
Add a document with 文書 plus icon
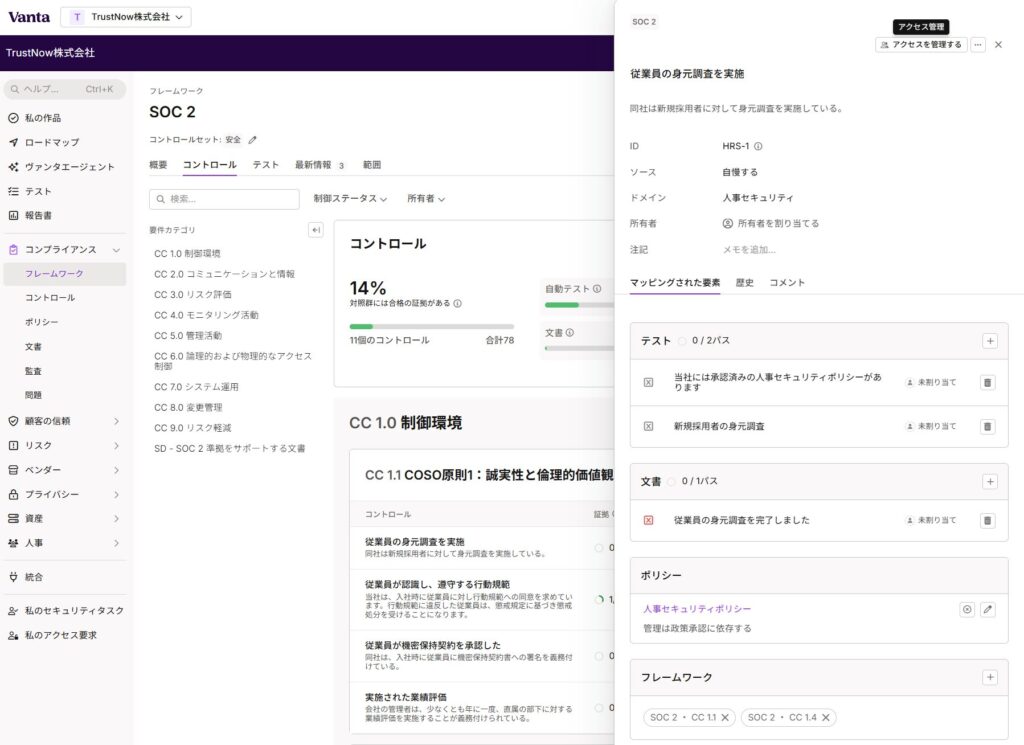click(x=990, y=481)
